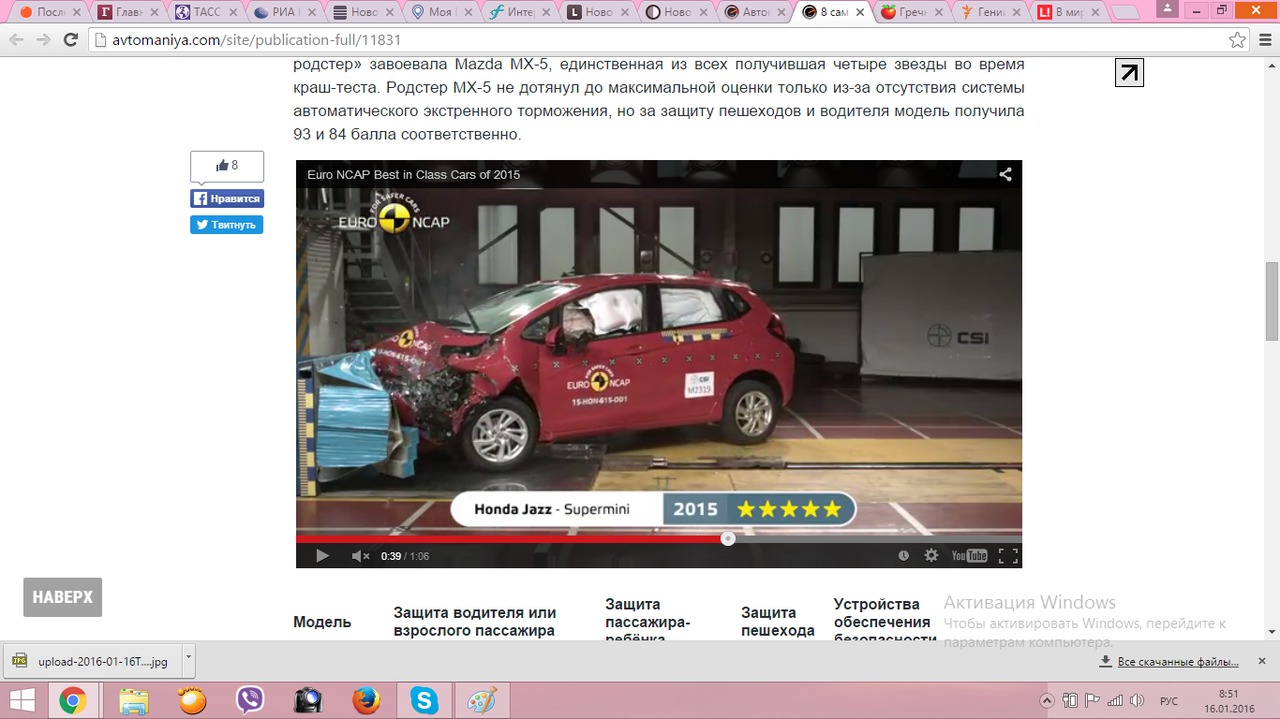
Task: Open the Chrome hamburger menu
Action: 1264,40
